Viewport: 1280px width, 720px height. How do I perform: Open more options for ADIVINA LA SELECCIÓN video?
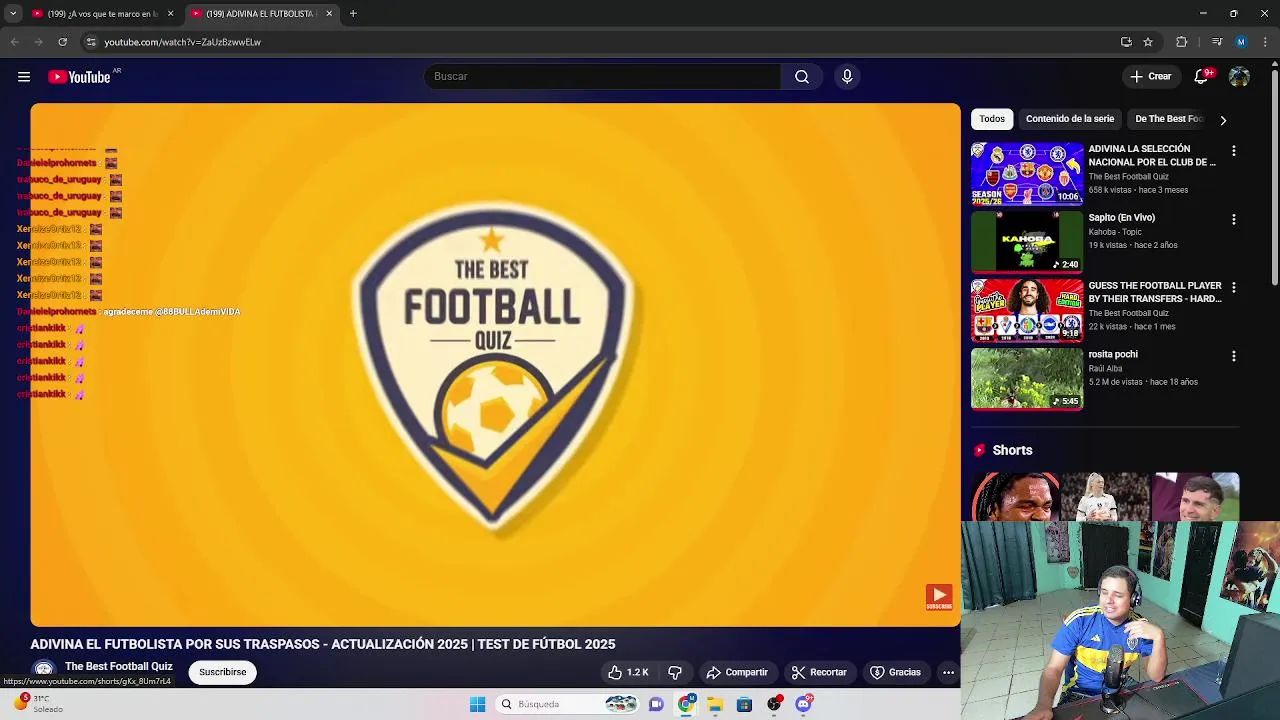click(1233, 151)
